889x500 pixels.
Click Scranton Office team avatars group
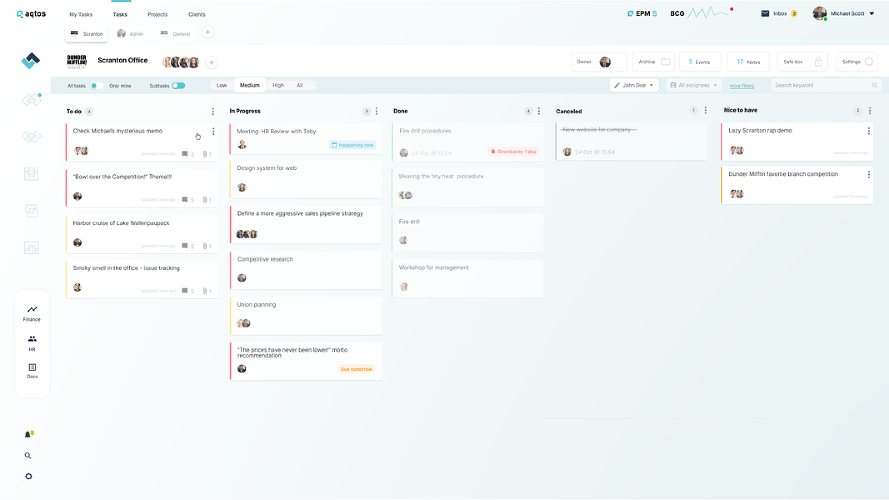pyautogui.click(x=181, y=62)
